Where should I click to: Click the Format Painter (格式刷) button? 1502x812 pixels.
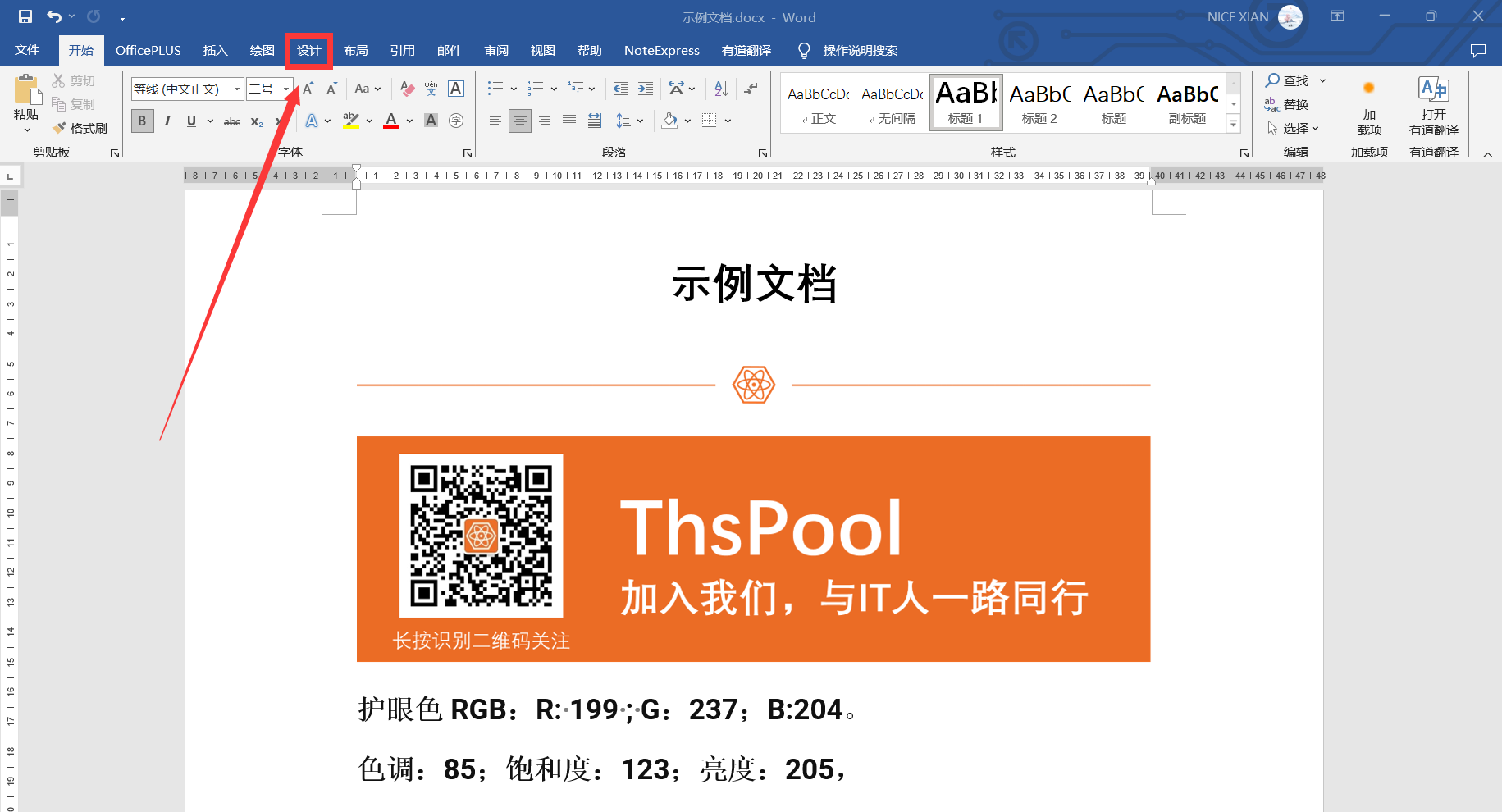tap(80, 128)
